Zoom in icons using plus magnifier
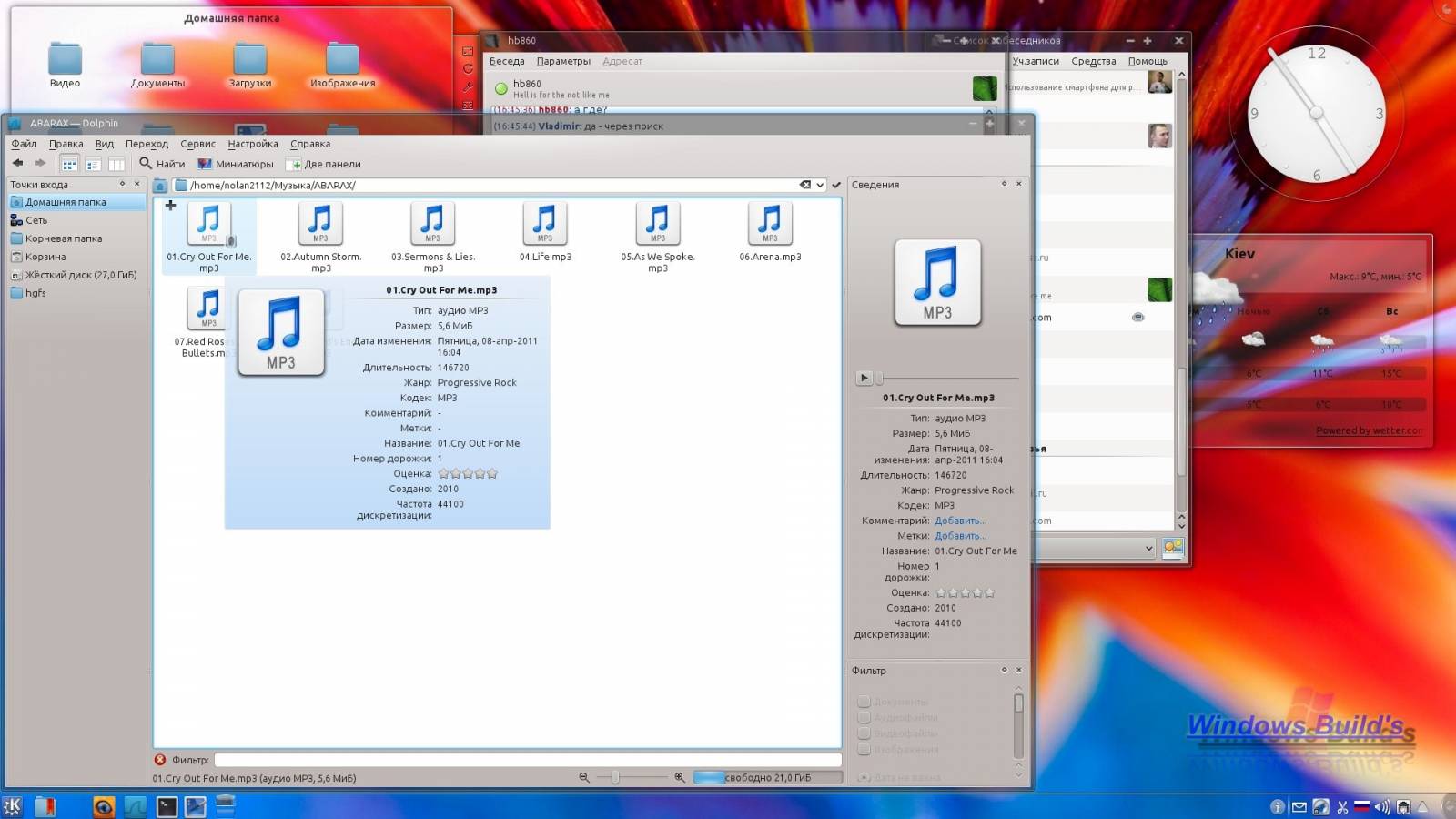The height and width of the screenshot is (819, 1456). click(x=680, y=777)
